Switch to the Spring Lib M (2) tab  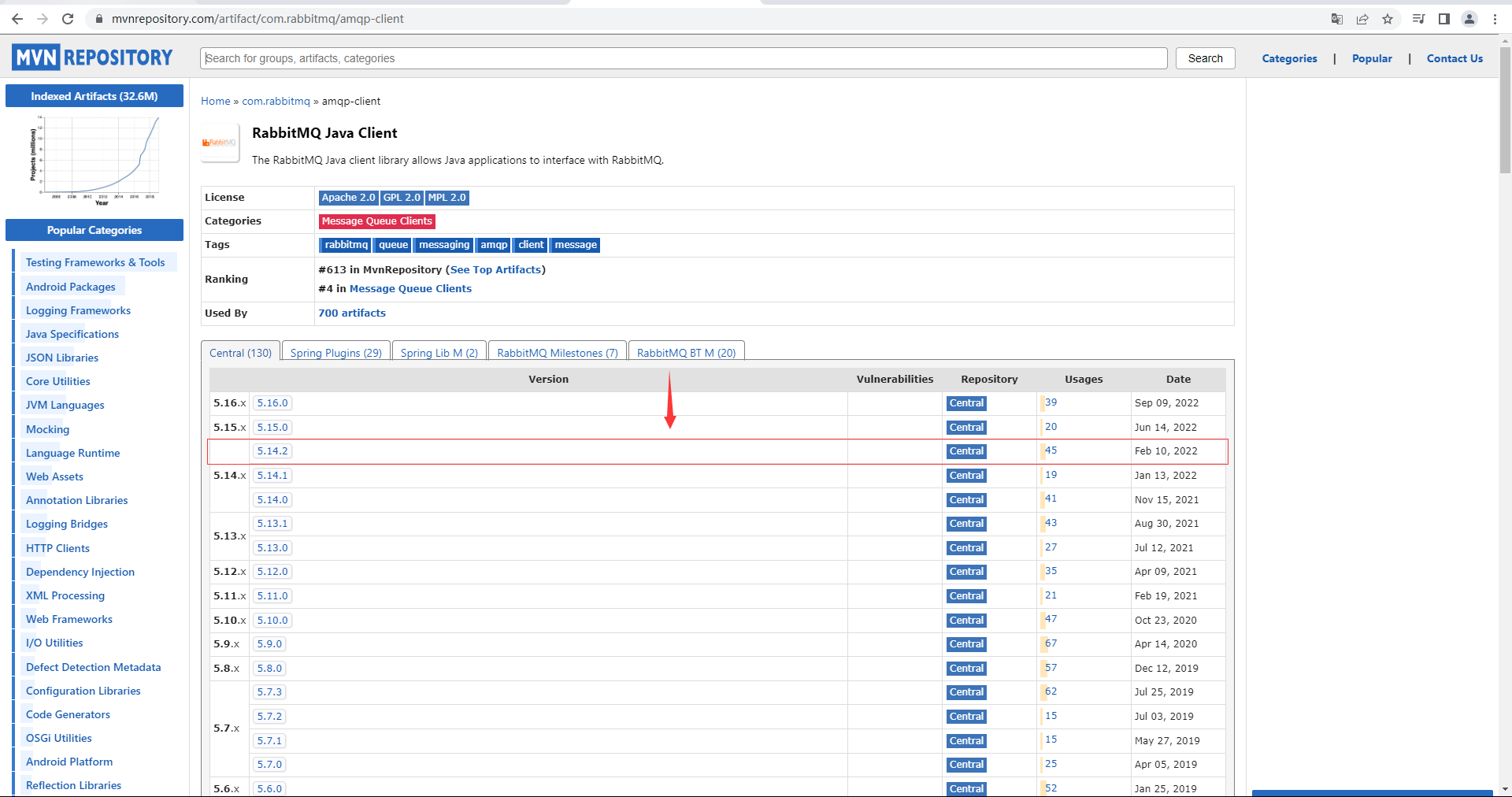(439, 352)
